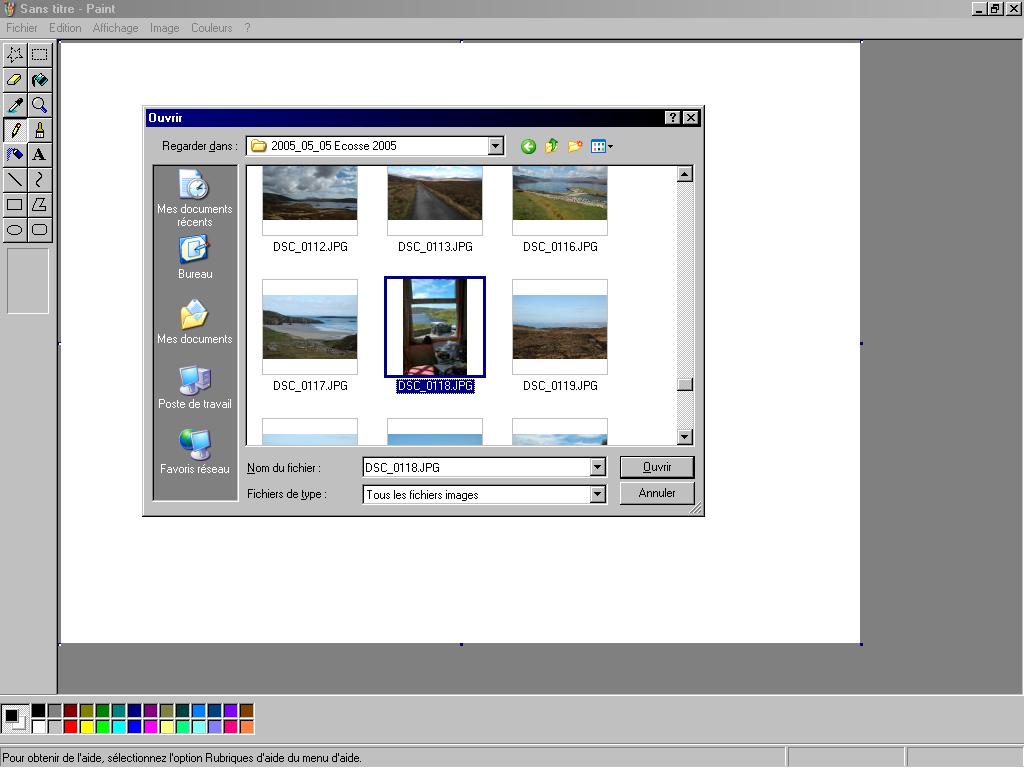Screen dimensions: 1024x768
Task: Select the Fill bucket tool
Action: (x=39, y=80)
